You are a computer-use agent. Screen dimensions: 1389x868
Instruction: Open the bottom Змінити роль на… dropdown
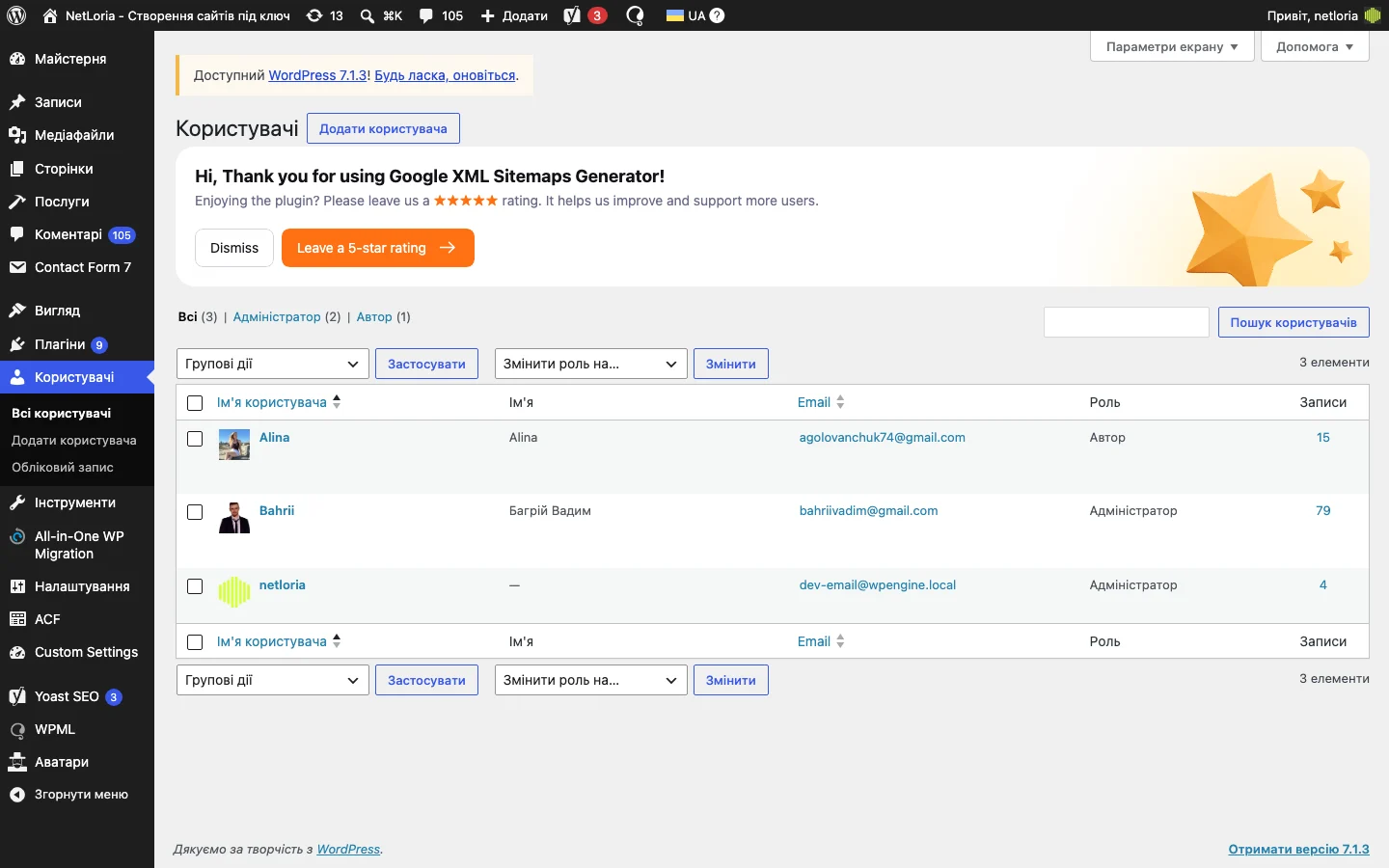tap(591, 680)
